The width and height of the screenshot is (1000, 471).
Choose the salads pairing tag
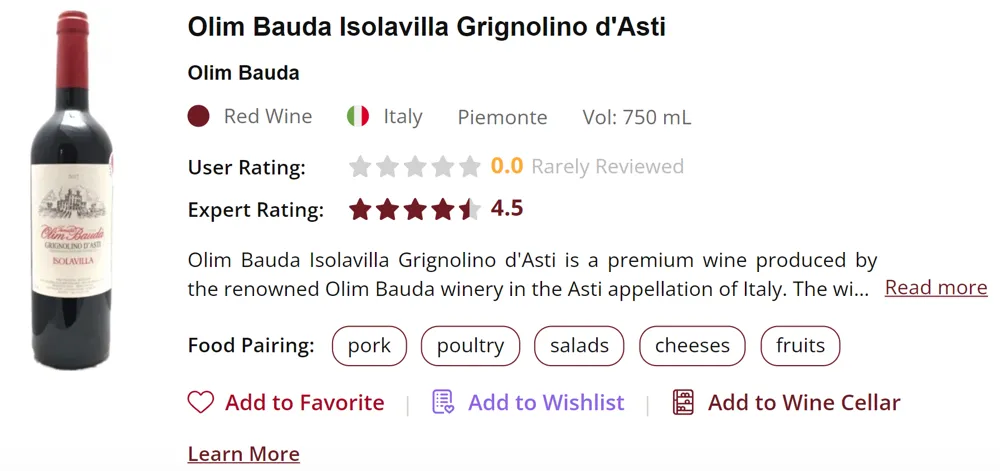coord(579,346)
